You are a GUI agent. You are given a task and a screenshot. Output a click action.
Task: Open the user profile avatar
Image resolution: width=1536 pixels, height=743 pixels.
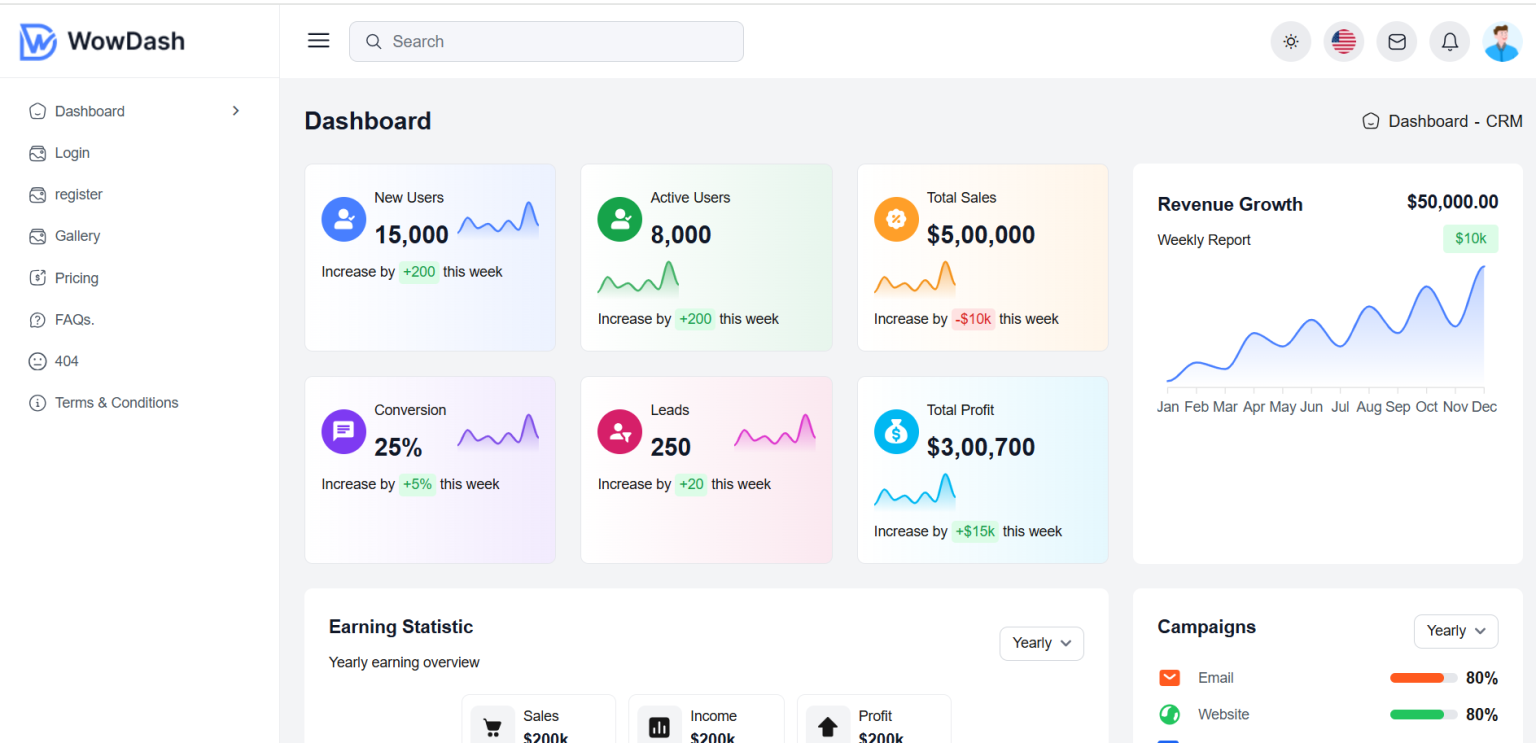tap(1502, 42)
